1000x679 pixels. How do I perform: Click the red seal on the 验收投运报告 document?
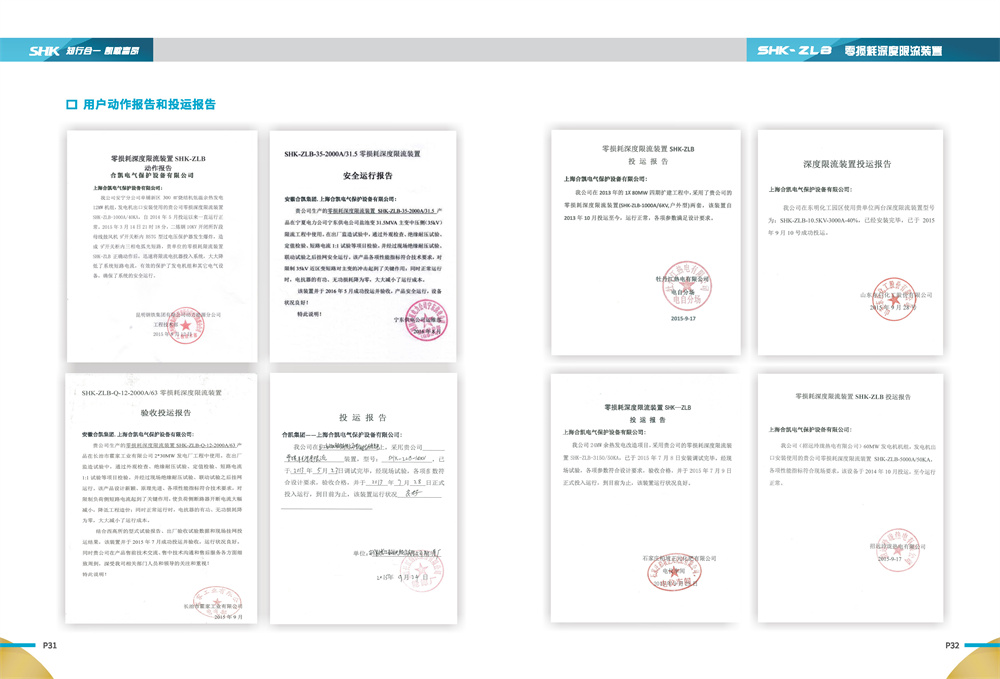[217, 602]
